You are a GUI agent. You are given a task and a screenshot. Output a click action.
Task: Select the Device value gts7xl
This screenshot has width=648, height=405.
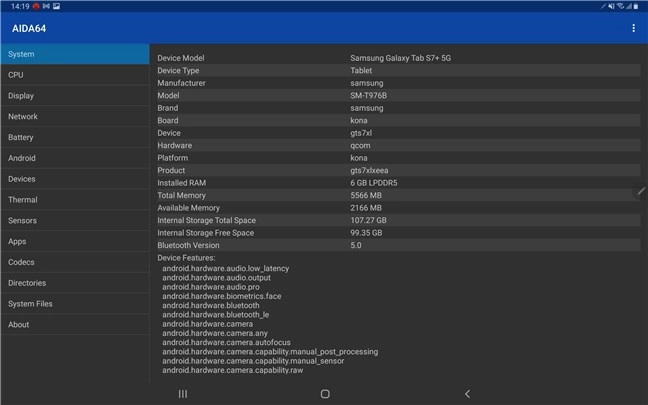tap(361, 133)
